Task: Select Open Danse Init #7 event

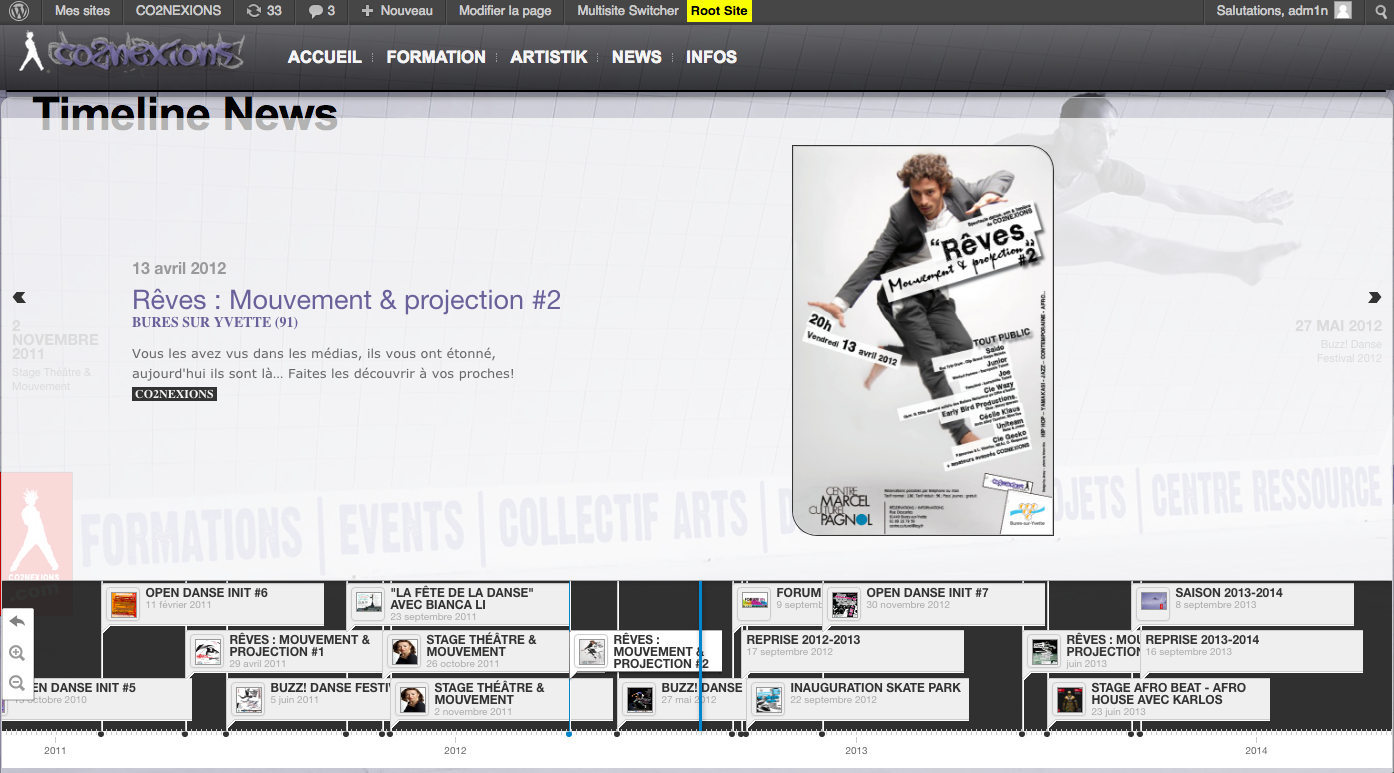Action: (x=934, y=604)
